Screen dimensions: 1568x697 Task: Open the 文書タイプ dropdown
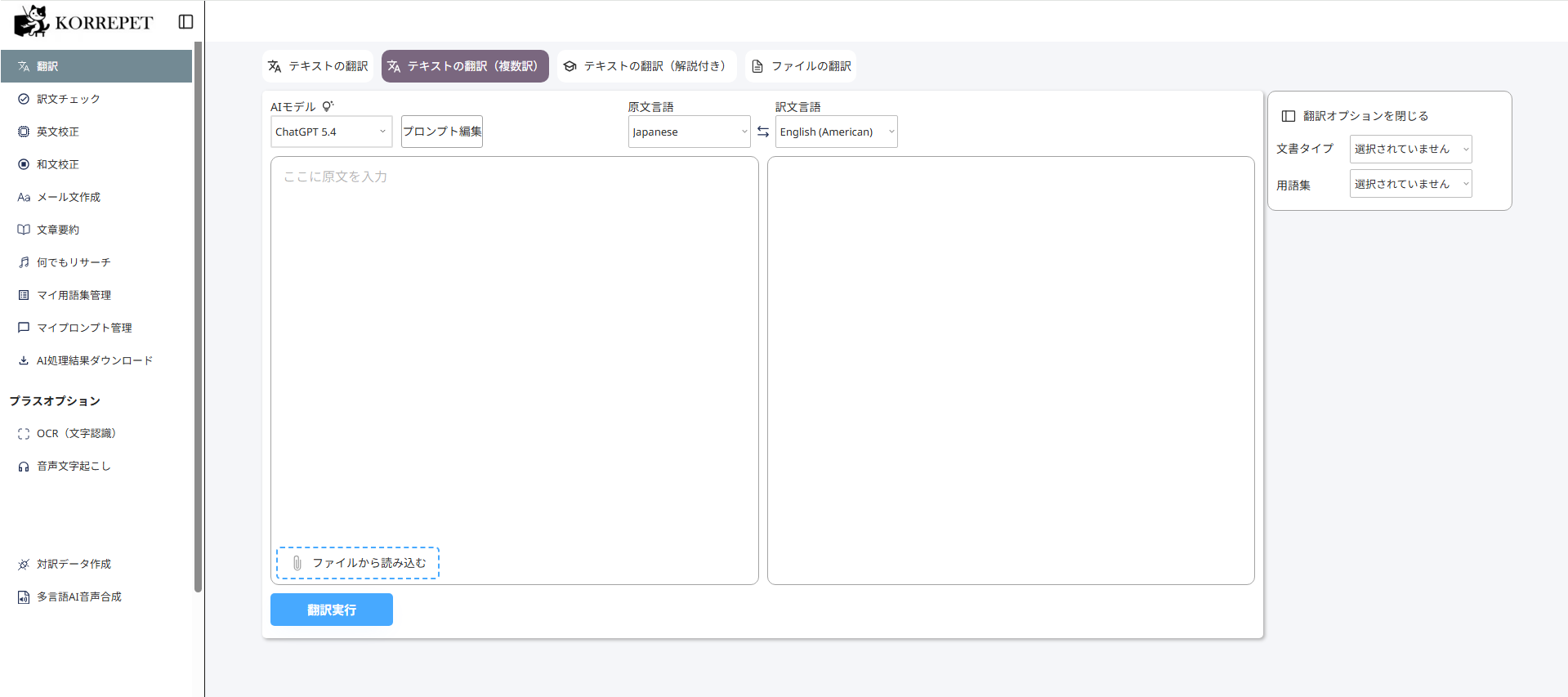coord(1411,149)
